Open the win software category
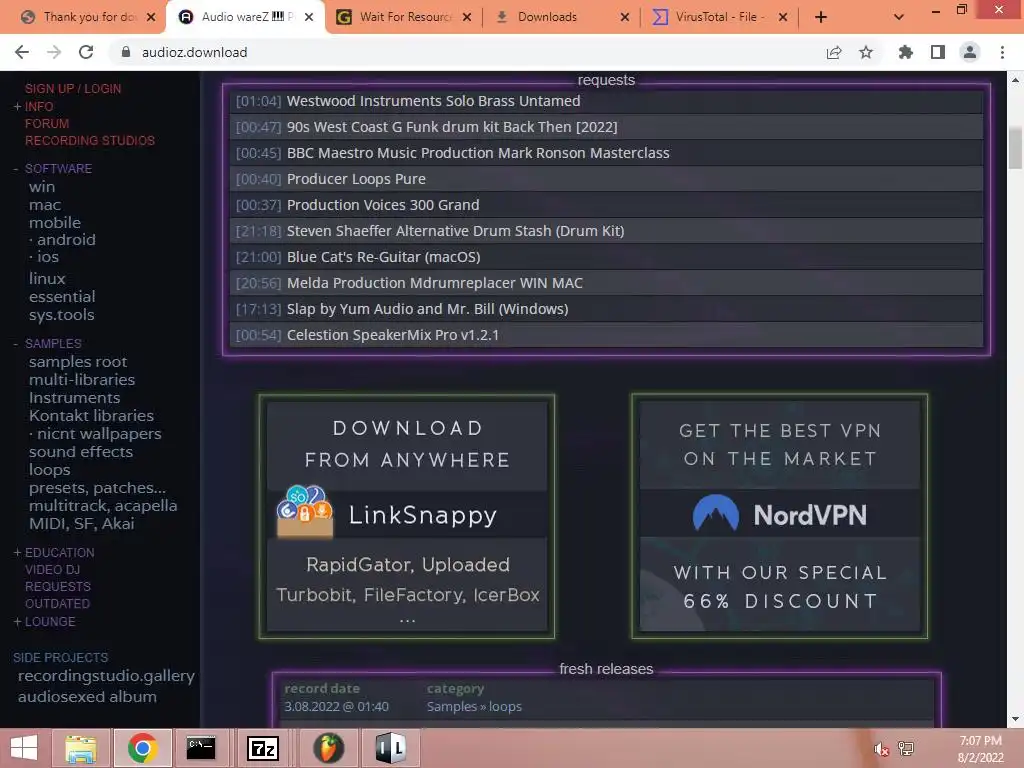This screenshot has width=1024, height=768. (x=42, y=187)
